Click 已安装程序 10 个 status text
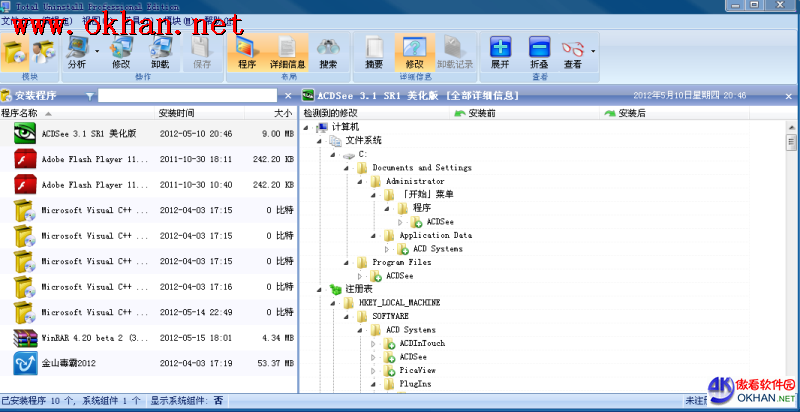Viewport: 800px width, 412px height. pyautogui.click(x=37, y=401)
